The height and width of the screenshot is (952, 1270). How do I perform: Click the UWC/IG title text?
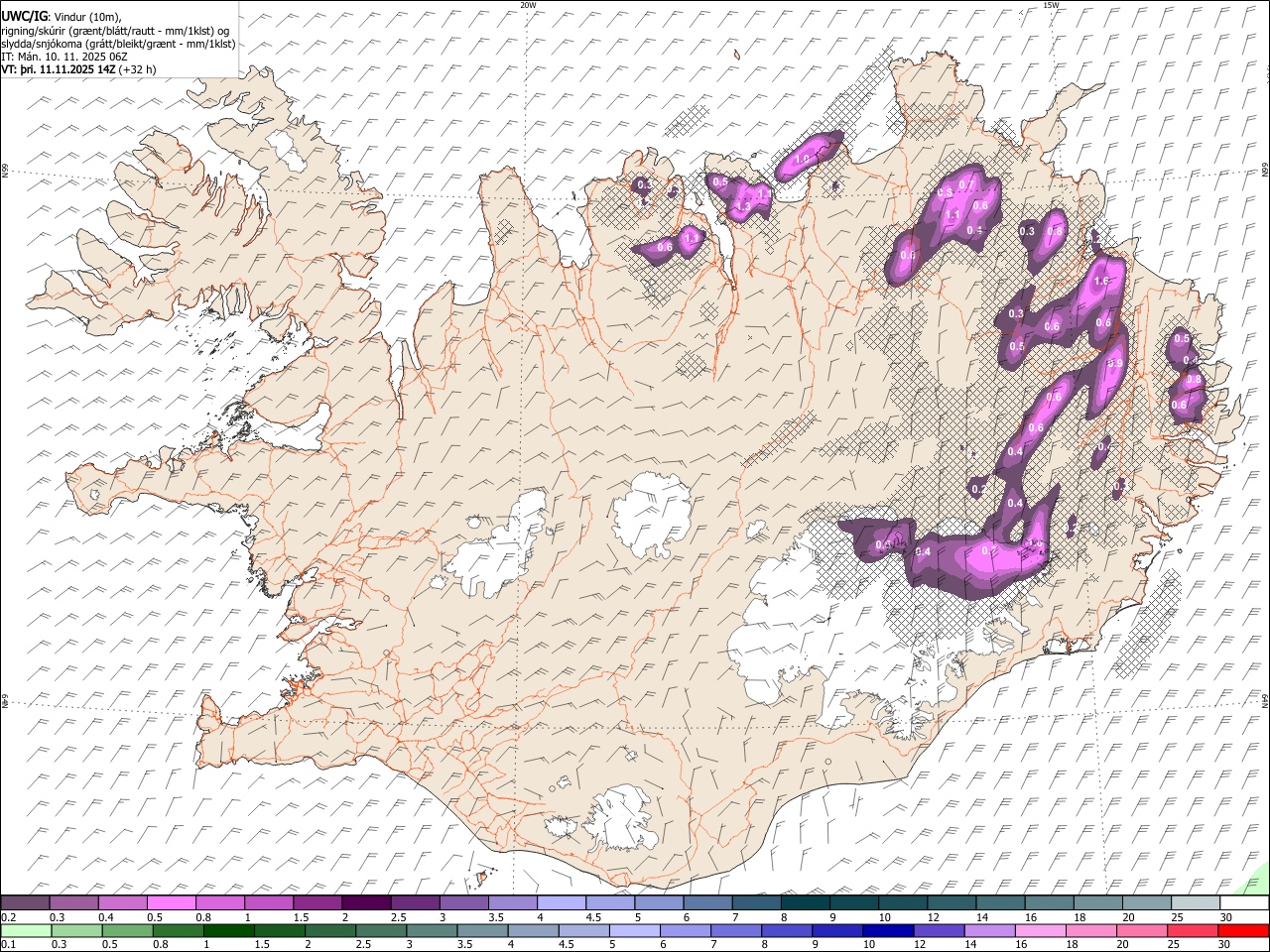[24, 17]
